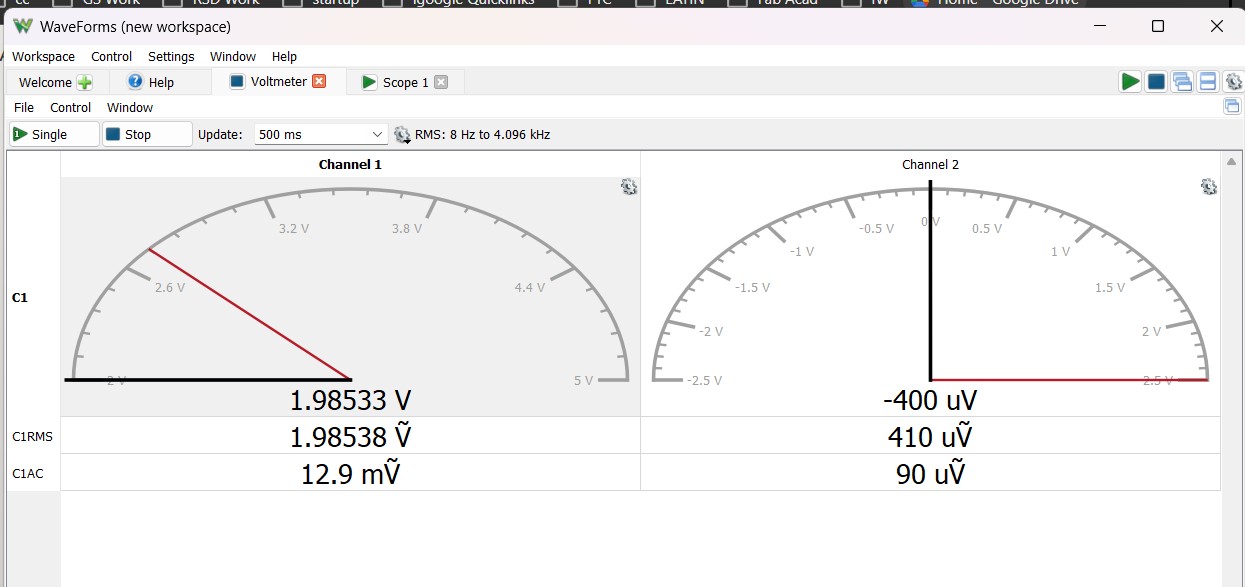Close the Voltmeter tab with the red X
The width and height of the screenshot is (1245, 587).
[319, 81]
